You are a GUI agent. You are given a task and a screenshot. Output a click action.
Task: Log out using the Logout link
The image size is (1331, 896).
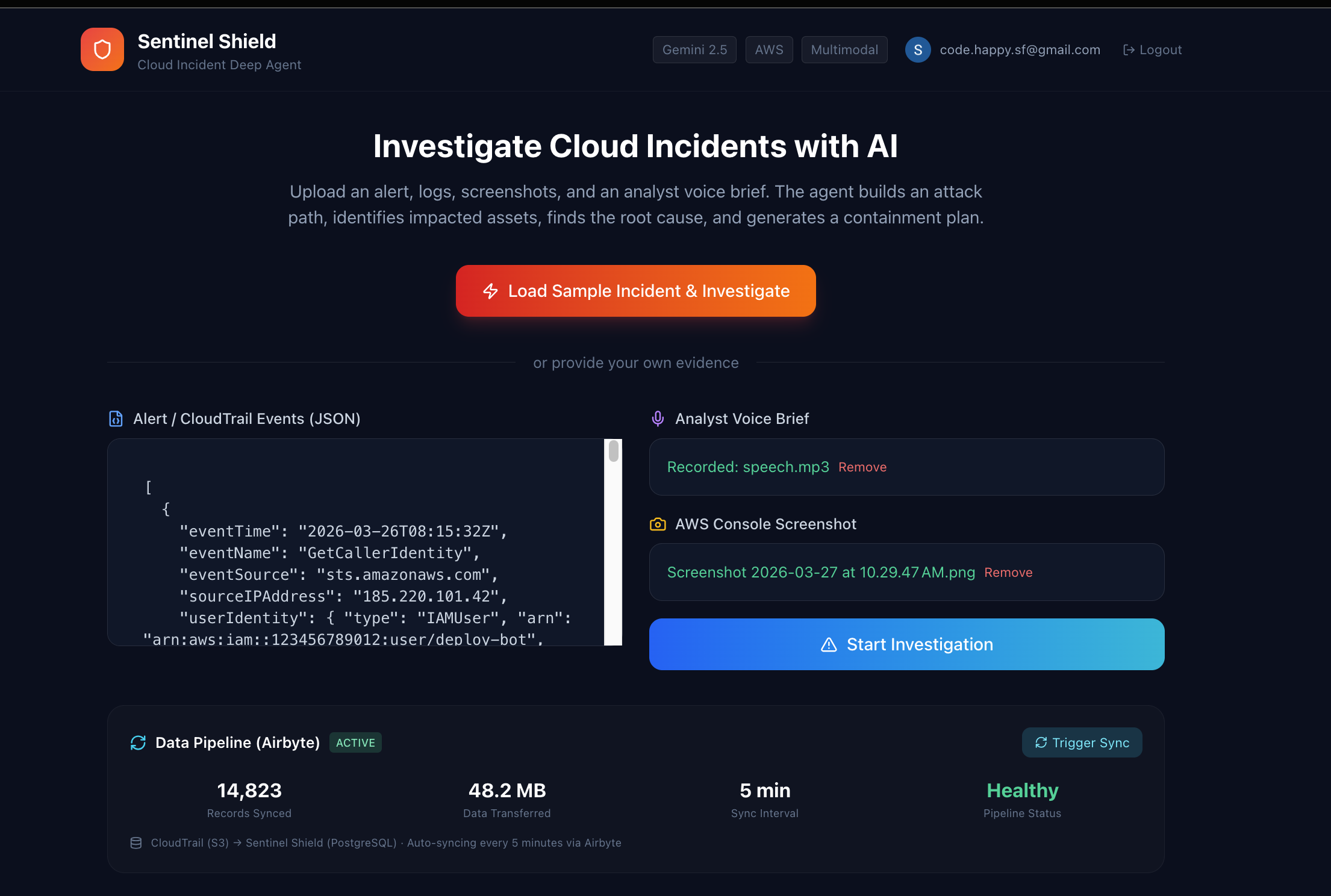1152,50
